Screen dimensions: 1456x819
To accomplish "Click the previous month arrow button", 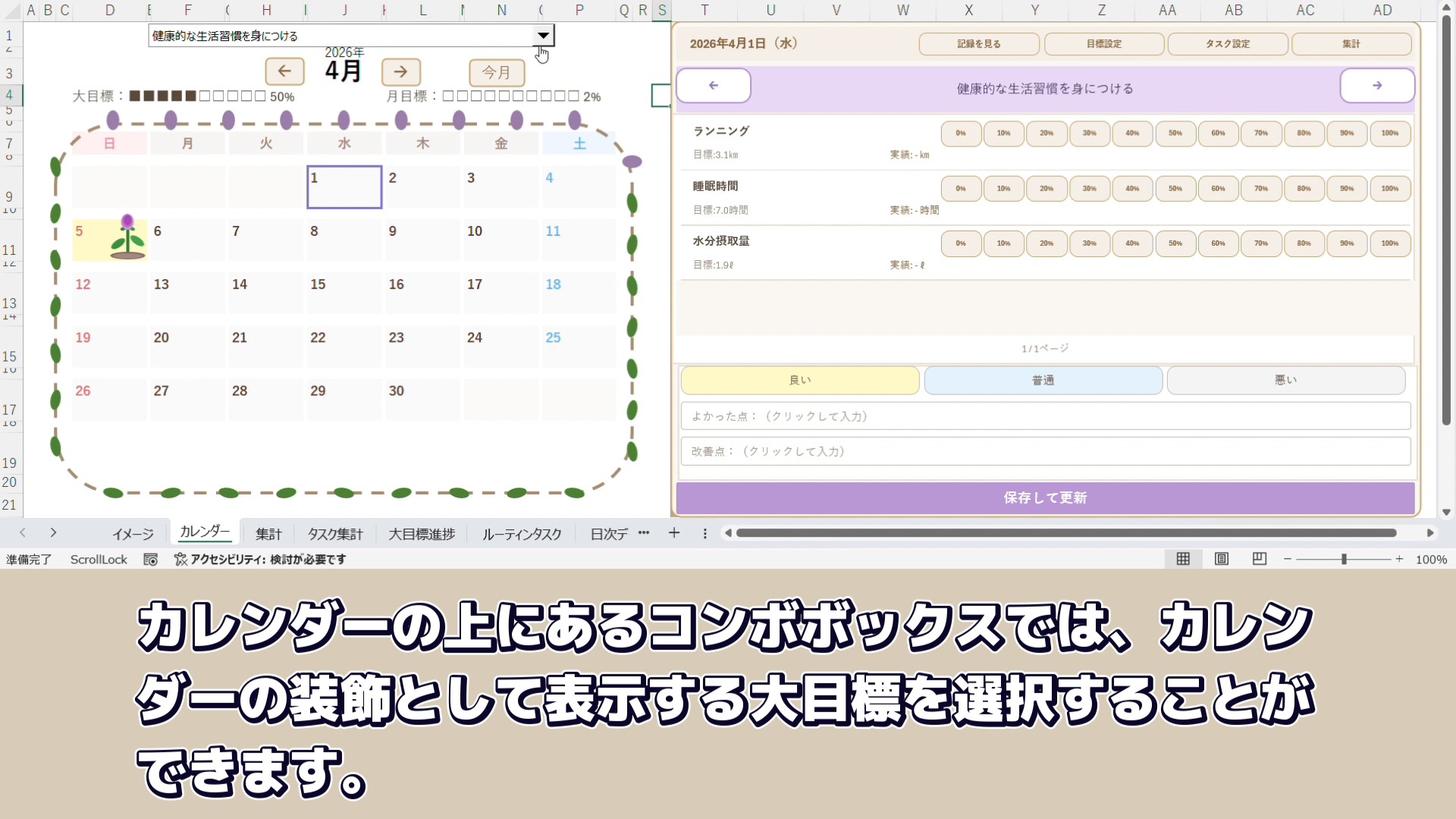I will pyautogui.click(x=284, y=71).
